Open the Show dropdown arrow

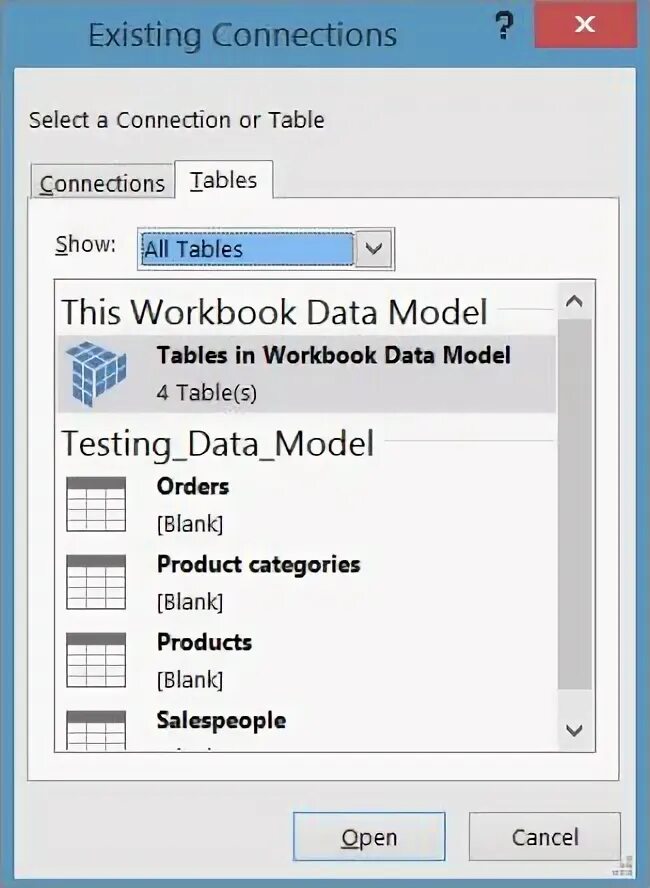click(x=374, y=249)
